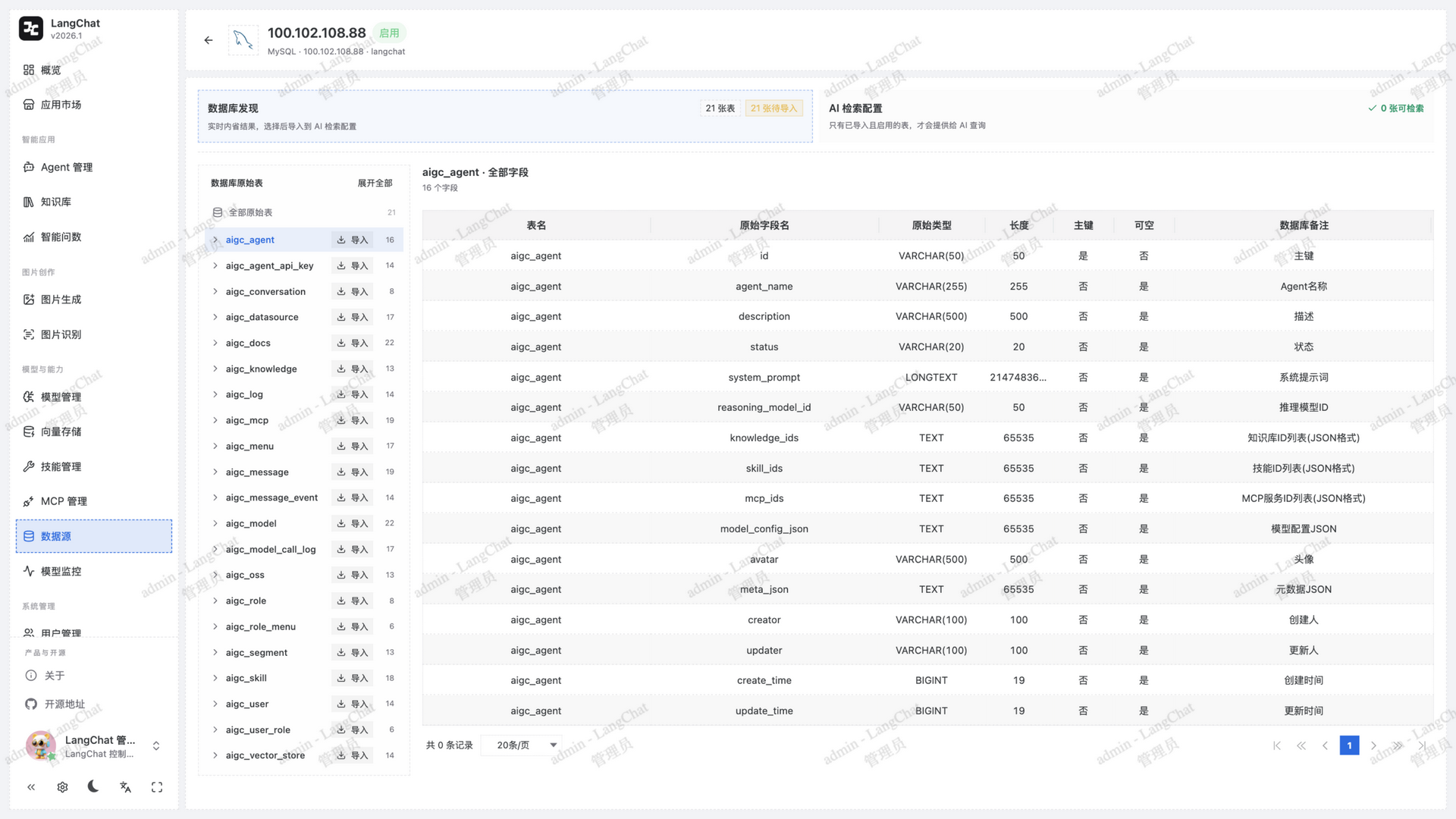1456x819 pixels.
Task: Click the 模型监控 pulse icon
Action: click(29, 571)
